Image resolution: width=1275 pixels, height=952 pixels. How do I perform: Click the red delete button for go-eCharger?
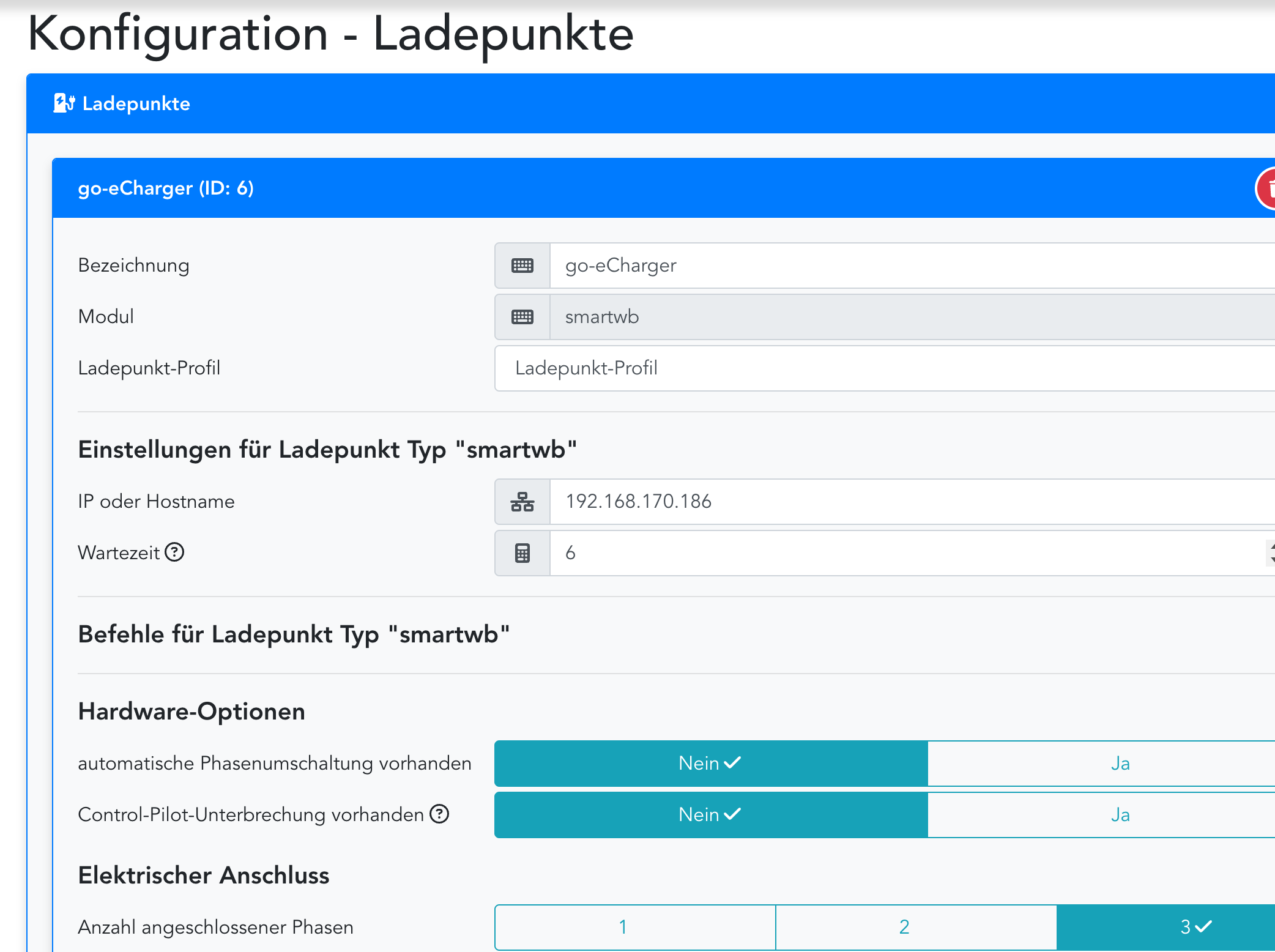click(x=1266, y=188)
